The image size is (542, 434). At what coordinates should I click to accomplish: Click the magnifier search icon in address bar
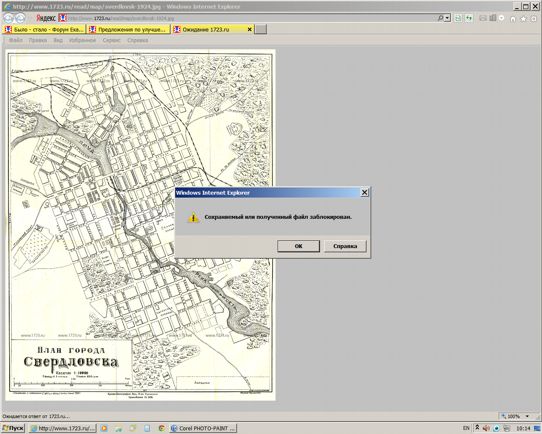pyautogui.click(x=440, y=18)
